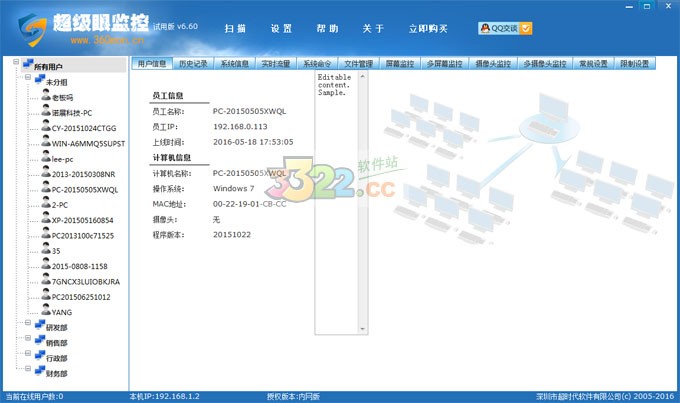Click the user avatar beside 2015-0808-1158
680x403 pixels.
click(46, 264)
